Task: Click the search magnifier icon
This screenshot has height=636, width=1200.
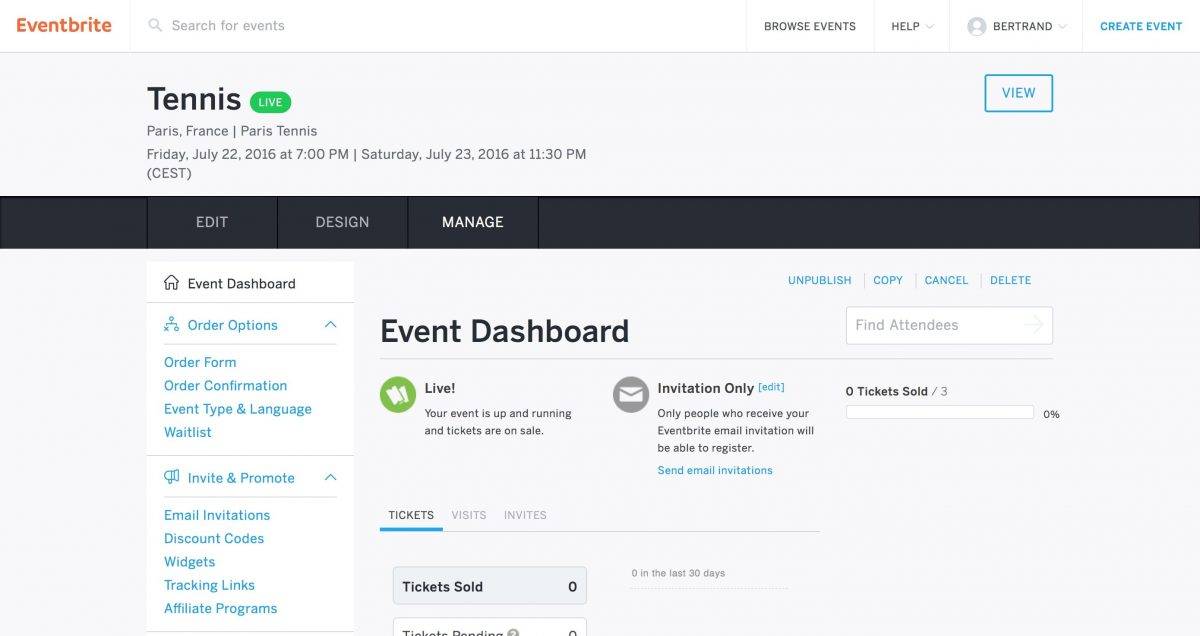Action: (155, 26)
